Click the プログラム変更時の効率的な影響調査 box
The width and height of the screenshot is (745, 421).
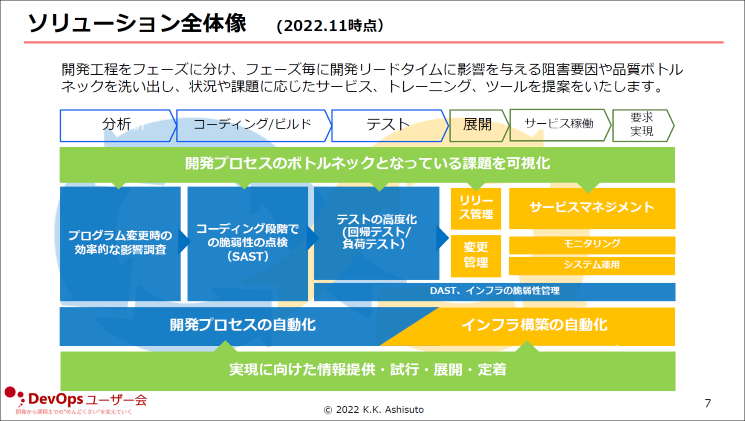120,243
